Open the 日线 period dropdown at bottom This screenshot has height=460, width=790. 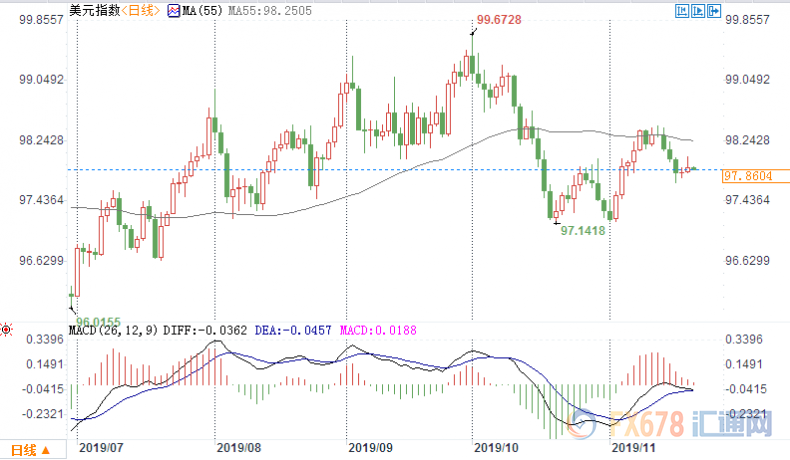coord(31,450)
